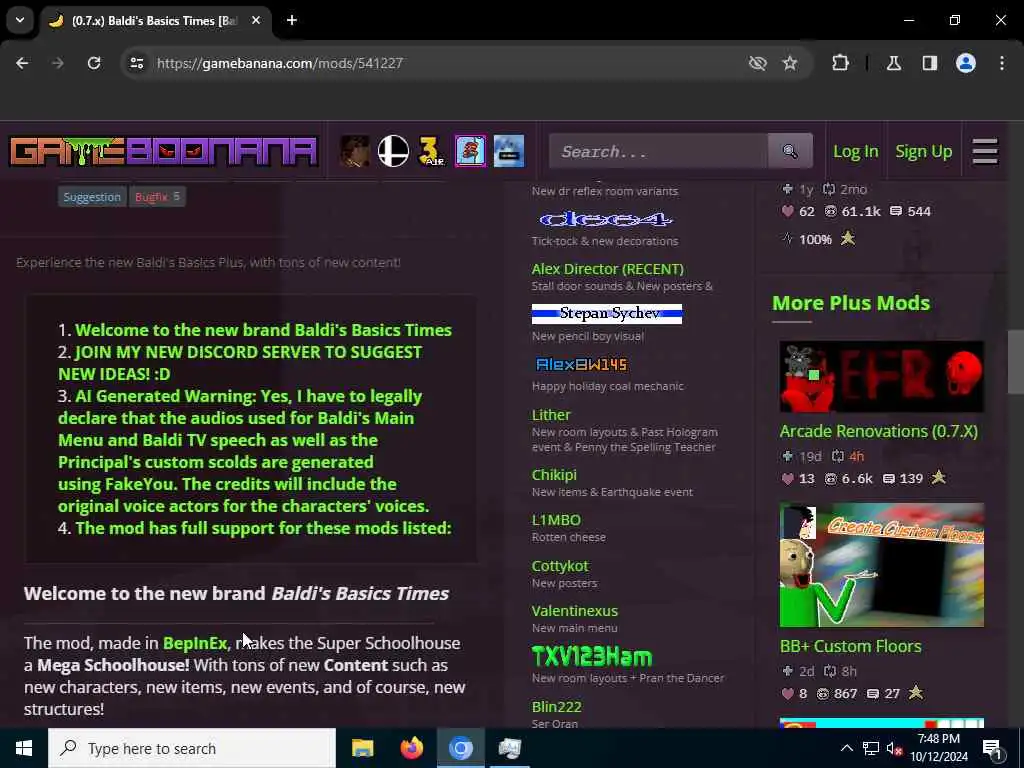Open Alex Director (RECENT) profile
Image resolution: width=1024 pixels, height=768 pixels.
(x=607, y=268)
